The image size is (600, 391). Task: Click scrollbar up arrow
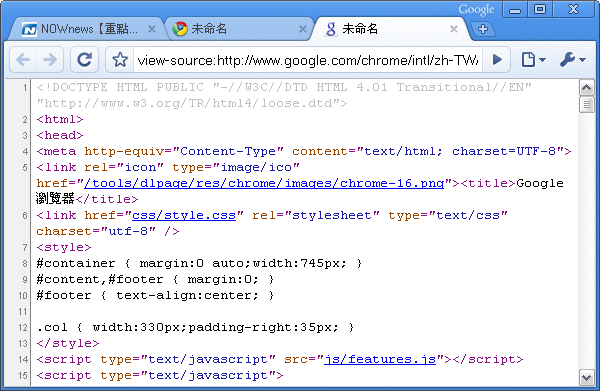586,88
